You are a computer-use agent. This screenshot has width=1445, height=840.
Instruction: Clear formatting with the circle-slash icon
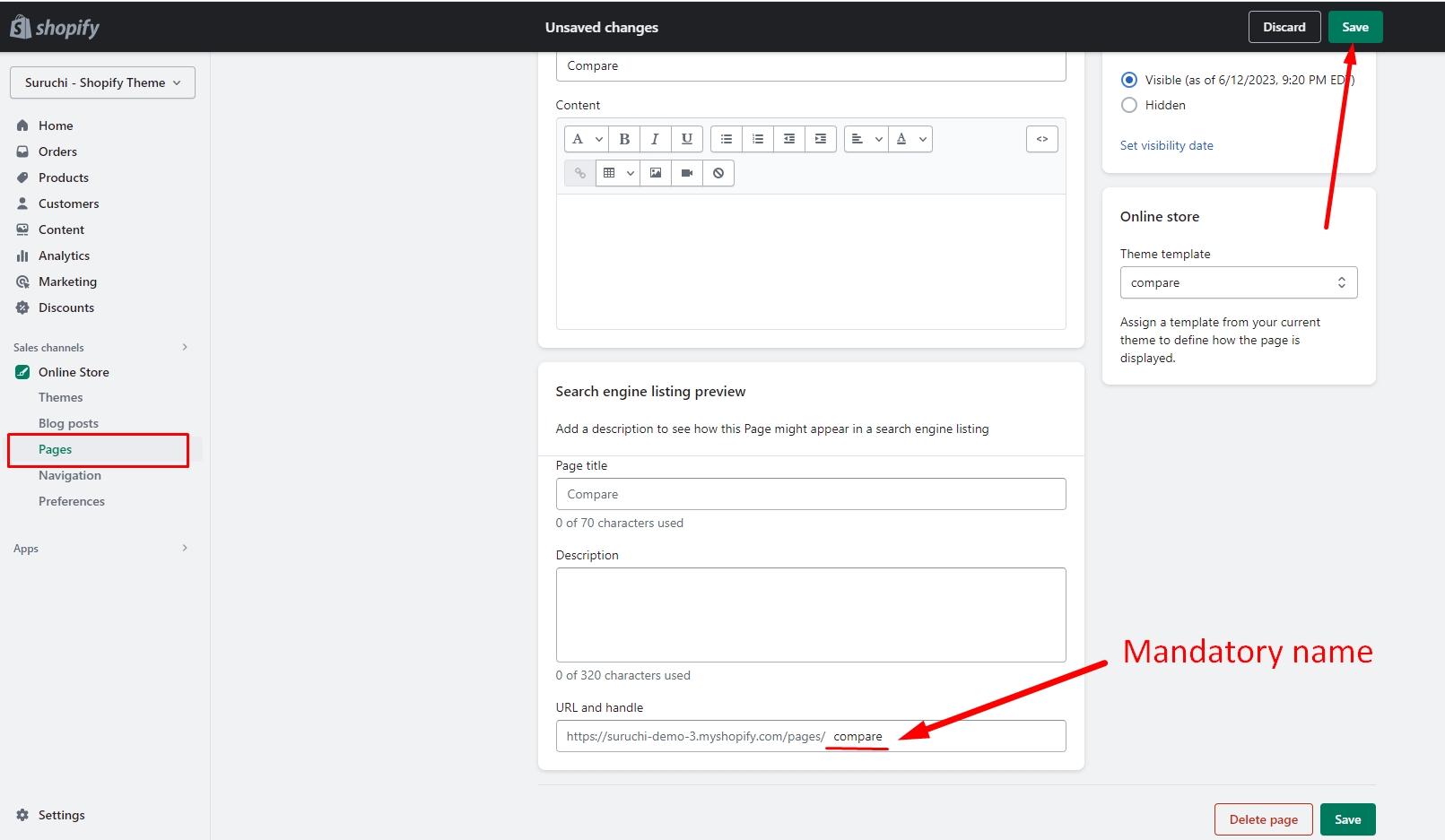click(718, 173)
